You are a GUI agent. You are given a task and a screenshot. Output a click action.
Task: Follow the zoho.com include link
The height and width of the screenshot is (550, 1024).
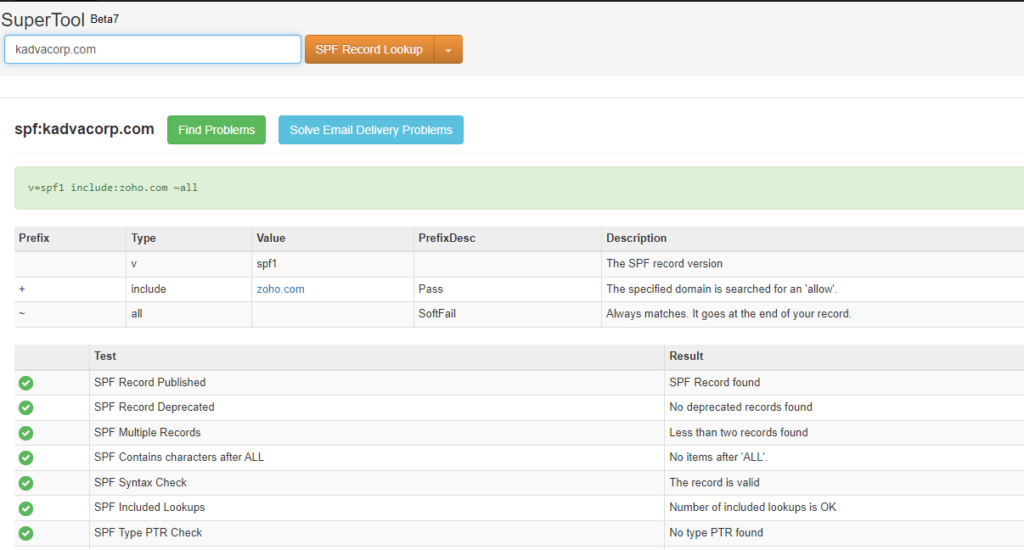click(280, 289)
